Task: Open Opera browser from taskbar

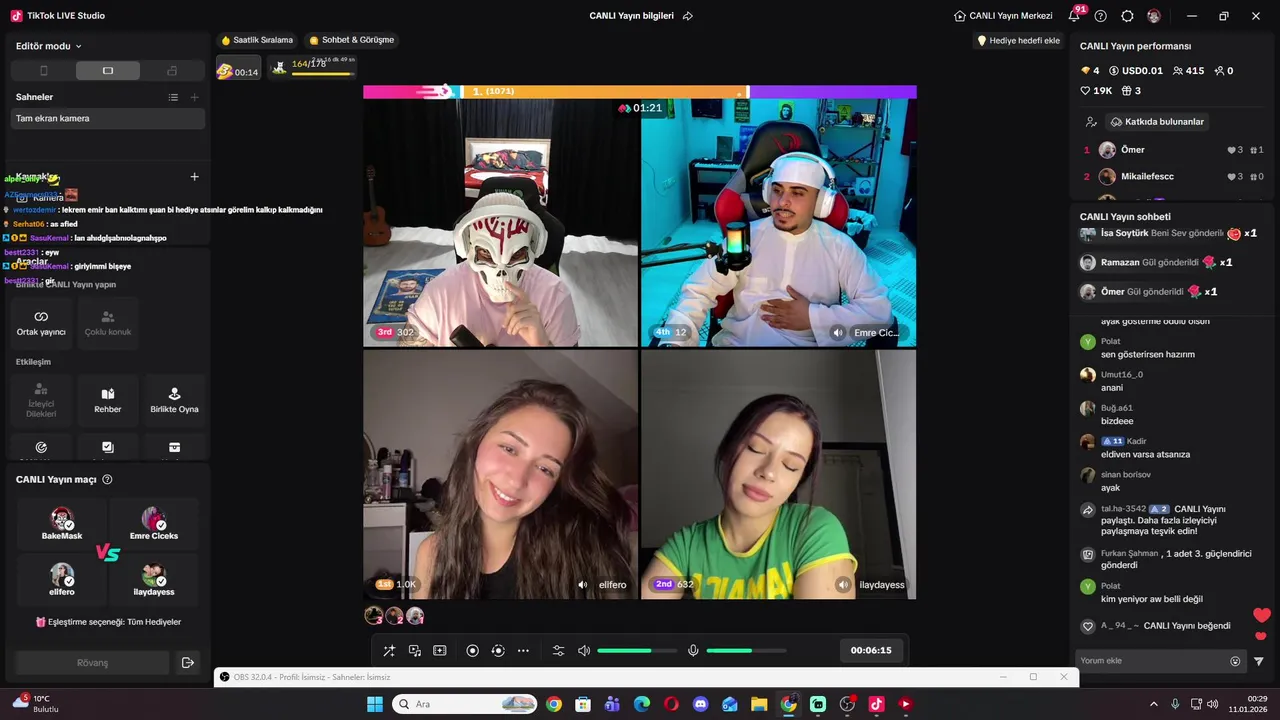Action: pyautogui.click(x=671, y=704)
